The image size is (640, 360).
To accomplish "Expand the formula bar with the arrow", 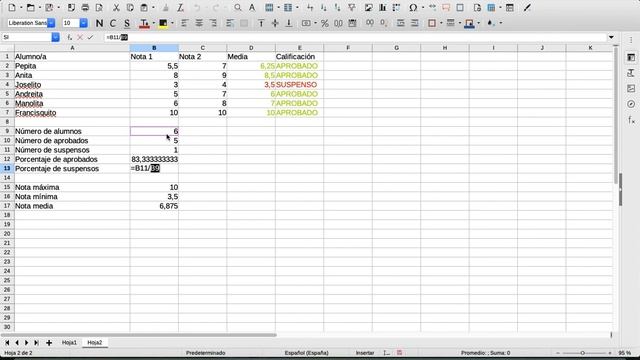I will click(611, 37).
